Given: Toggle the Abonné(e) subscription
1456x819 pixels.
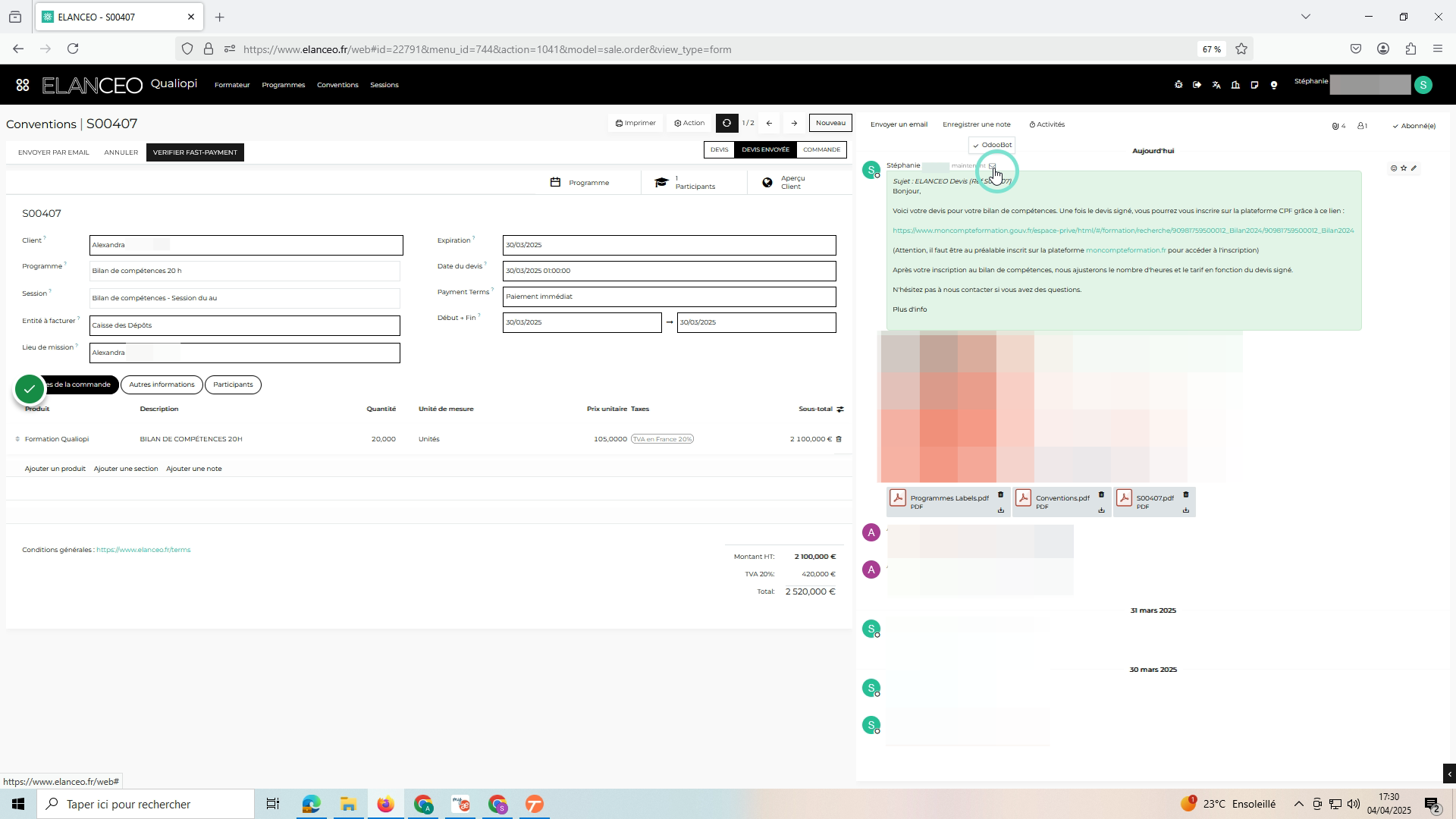Looking at the screenshot, I should click(1414, 126).
